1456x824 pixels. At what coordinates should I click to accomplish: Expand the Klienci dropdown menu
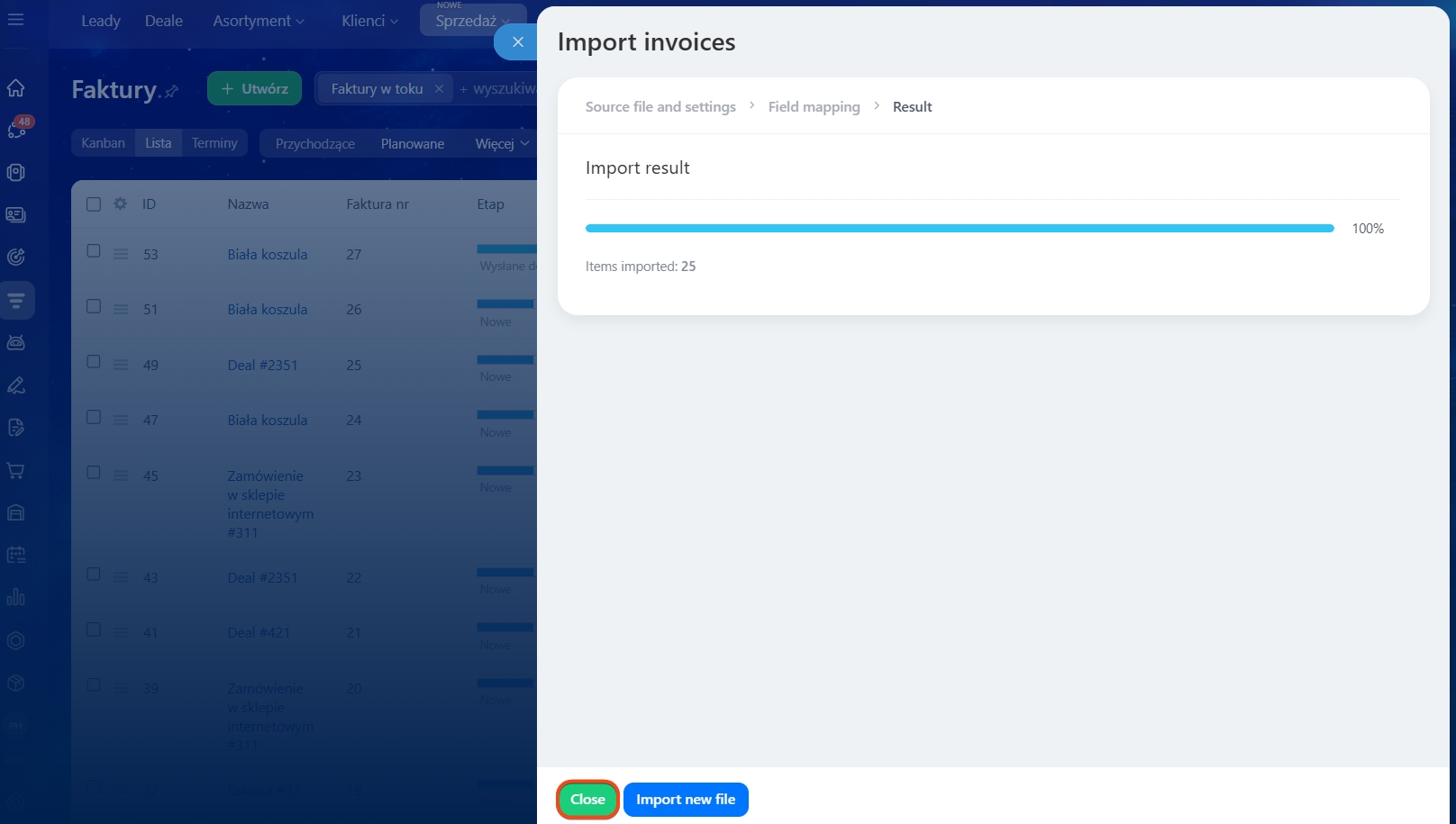369,21
